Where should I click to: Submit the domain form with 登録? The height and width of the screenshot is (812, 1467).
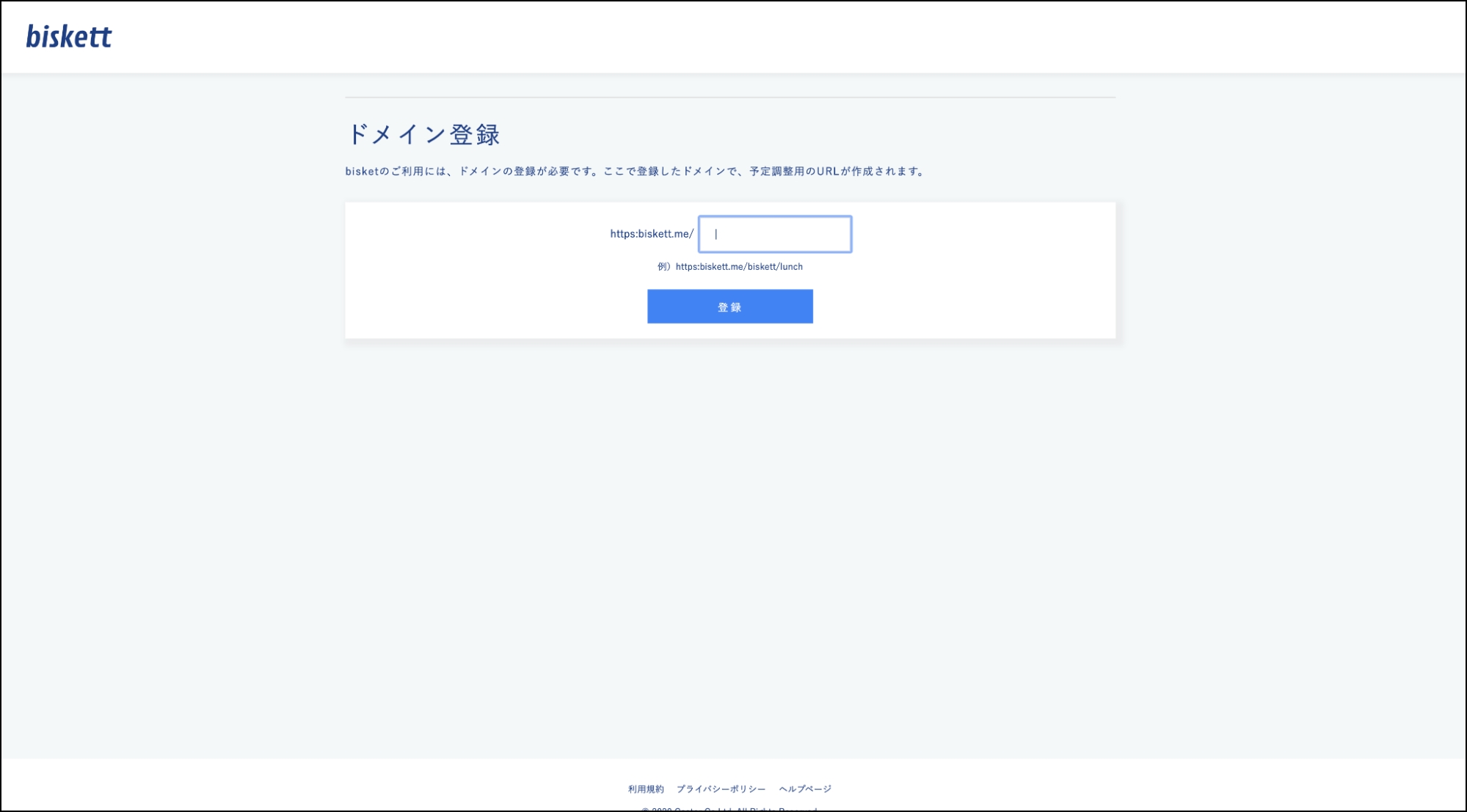(729, 306)
